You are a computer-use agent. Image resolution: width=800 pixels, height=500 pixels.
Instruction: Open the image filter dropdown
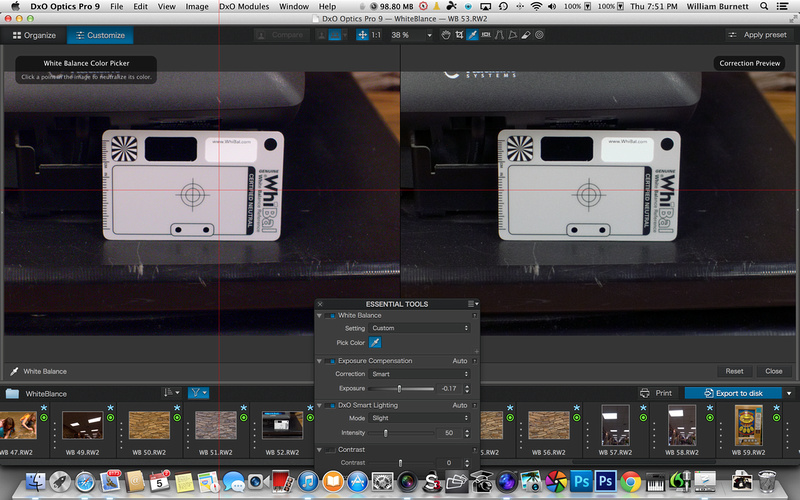coord(198,392)
